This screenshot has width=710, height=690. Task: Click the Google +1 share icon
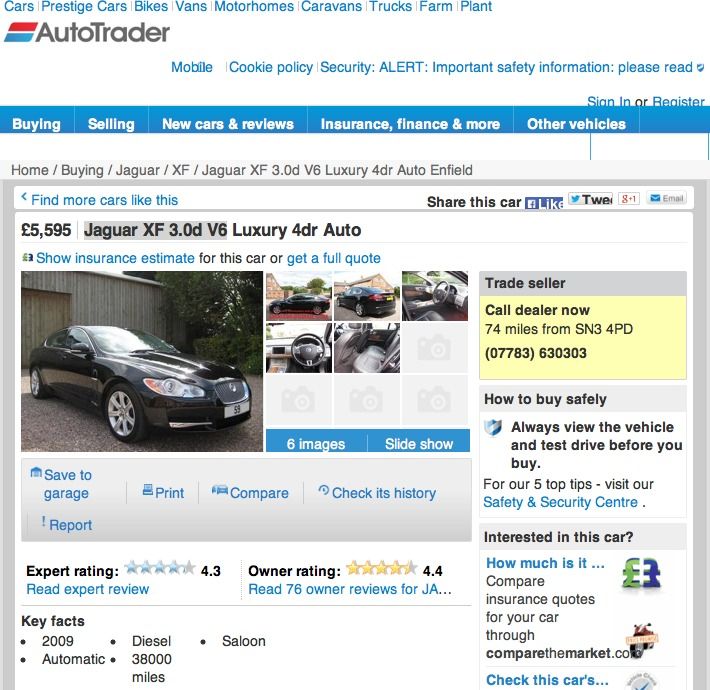point(629,198)
